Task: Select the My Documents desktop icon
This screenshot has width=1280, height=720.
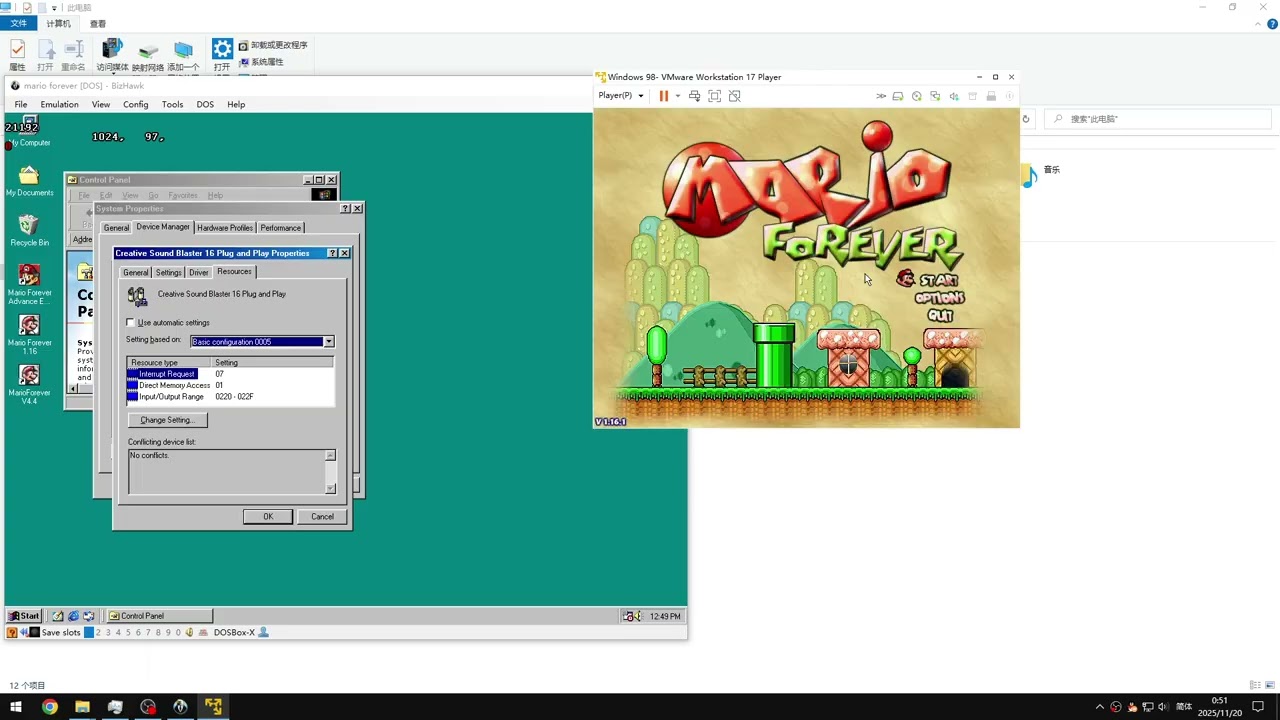Action: click(x=29, y=181)
